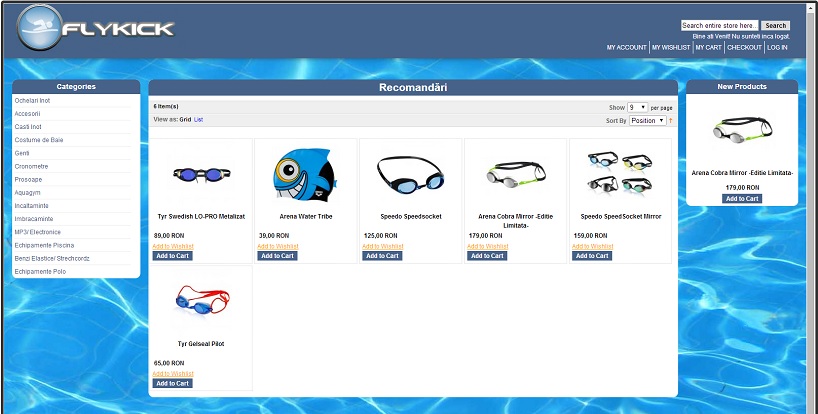The height and width of the screenshot is (414, 818).
Task: Open Tyr Swedish LO-PRO Metalizat goggles image
Action: 201,174
